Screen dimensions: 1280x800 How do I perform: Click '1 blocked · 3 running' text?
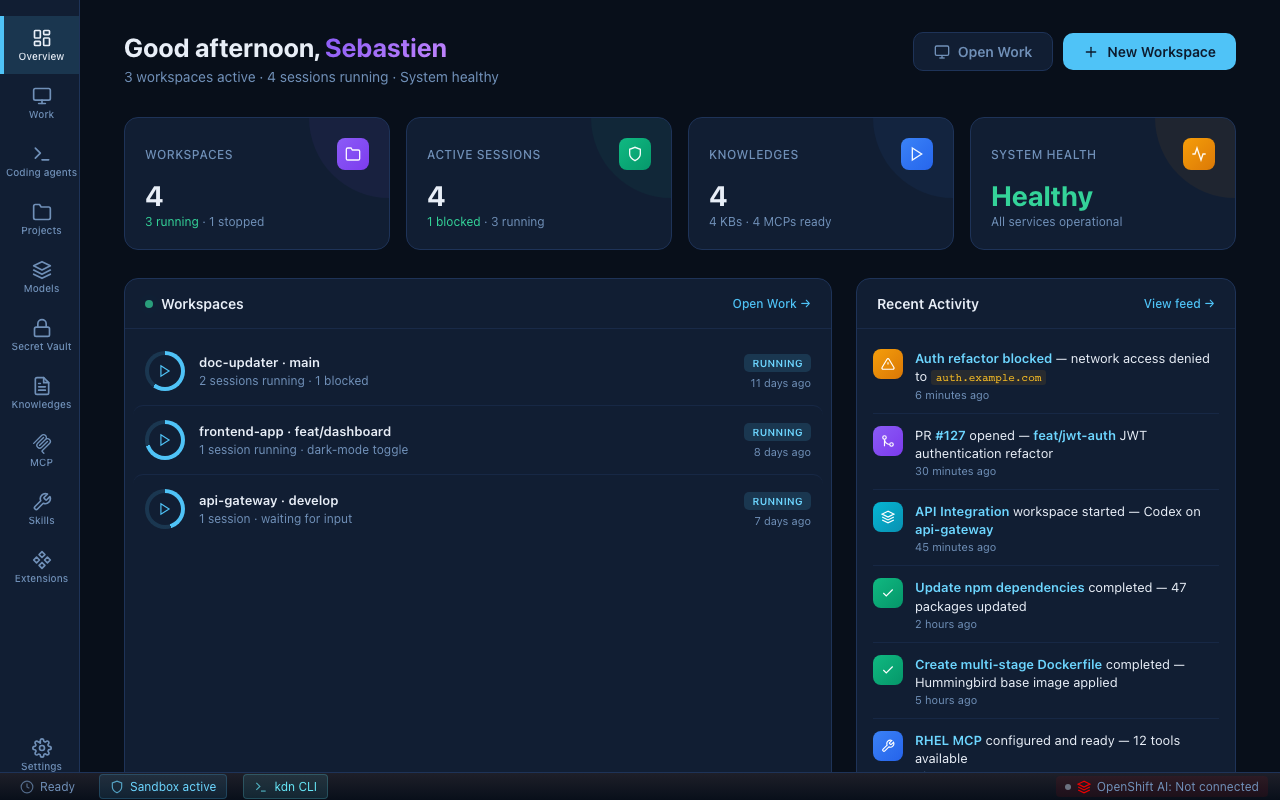click(486, 222)
